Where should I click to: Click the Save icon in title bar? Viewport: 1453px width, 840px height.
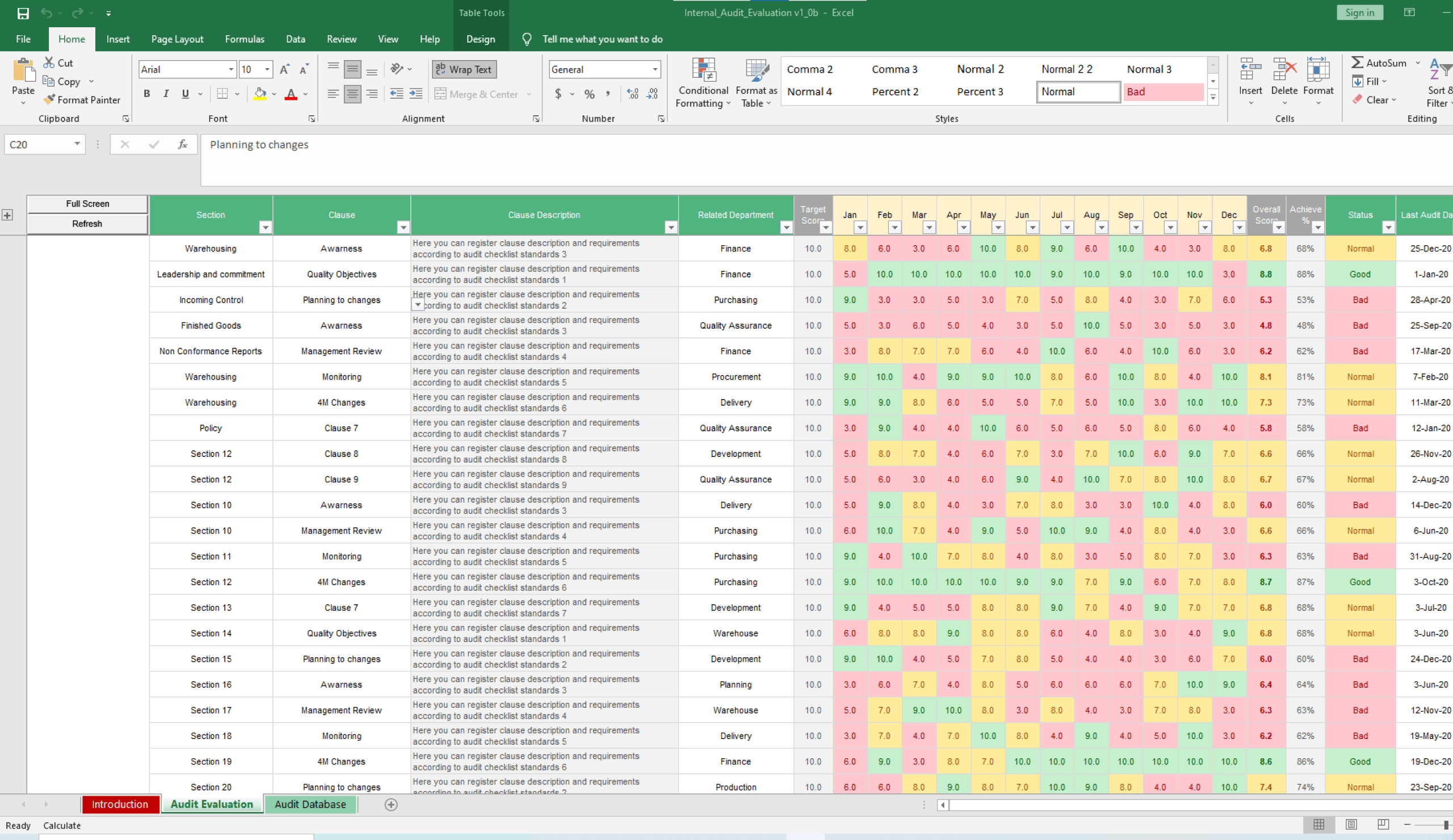23,12
